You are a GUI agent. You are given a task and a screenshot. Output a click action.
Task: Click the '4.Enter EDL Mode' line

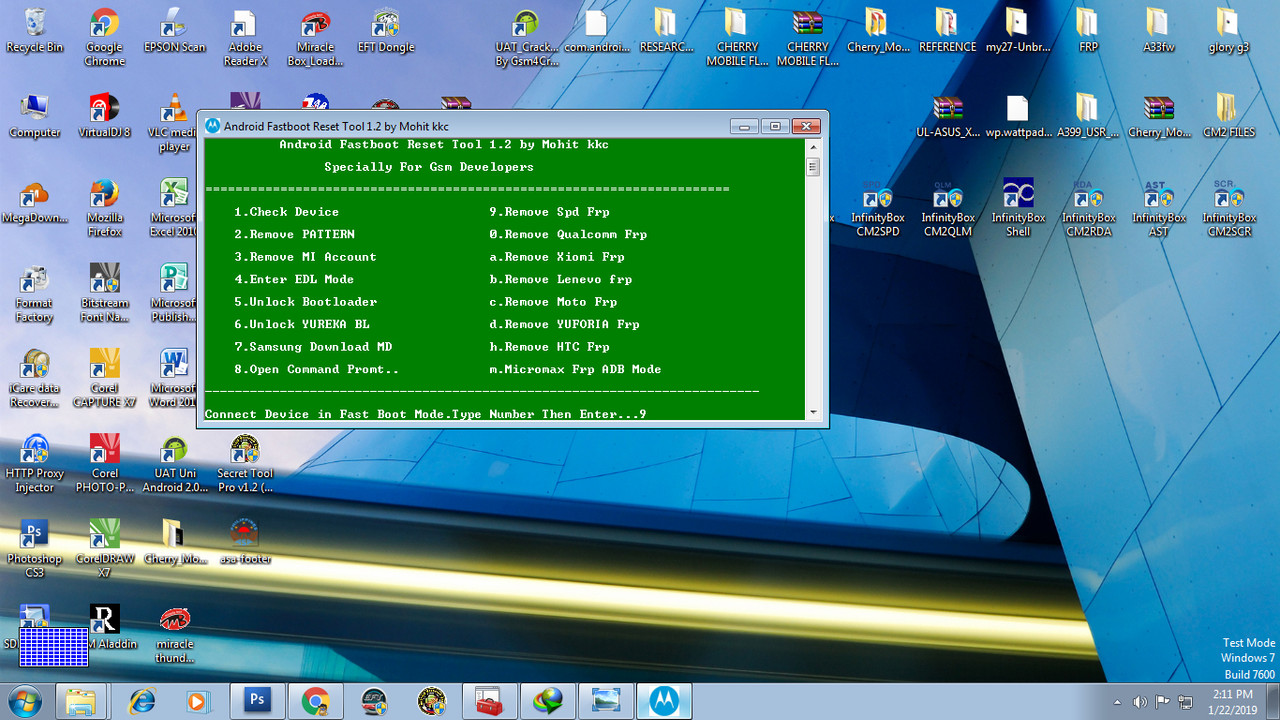point(294,279)
